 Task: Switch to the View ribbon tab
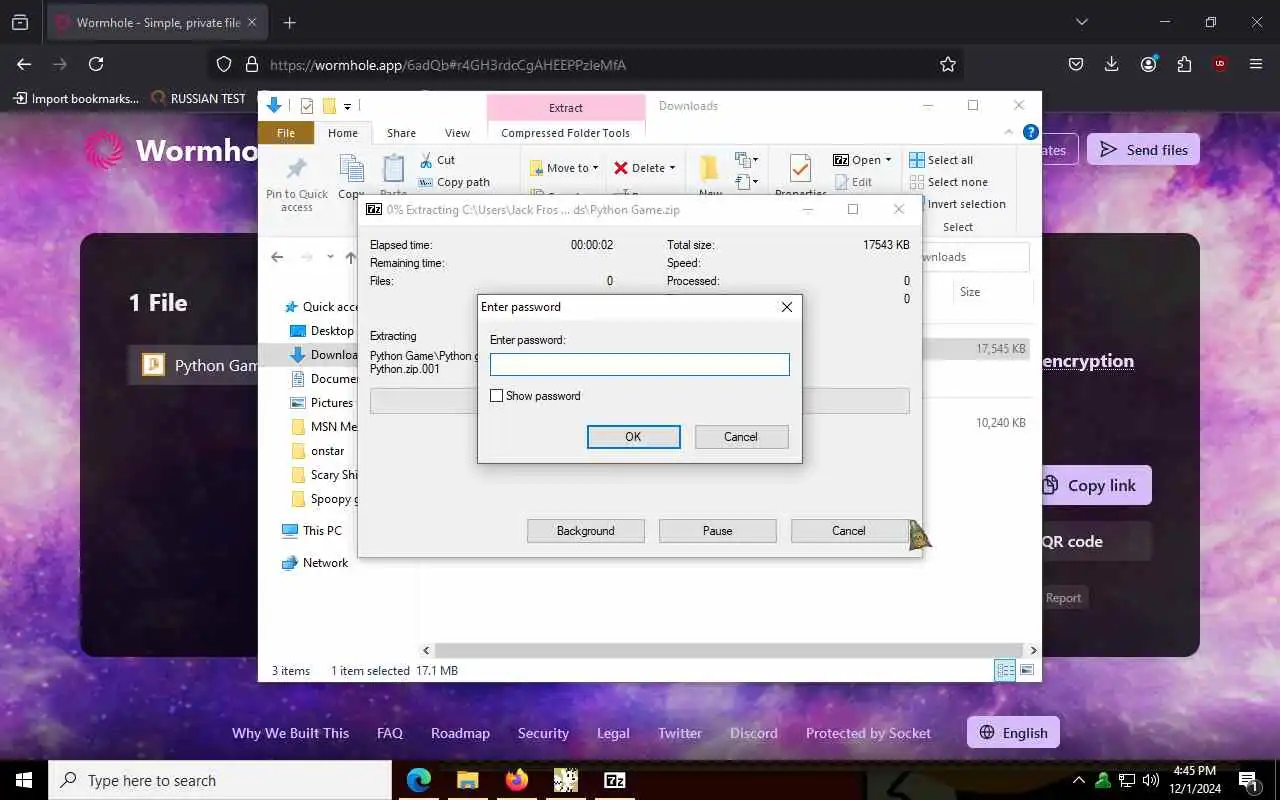point(457,133)
